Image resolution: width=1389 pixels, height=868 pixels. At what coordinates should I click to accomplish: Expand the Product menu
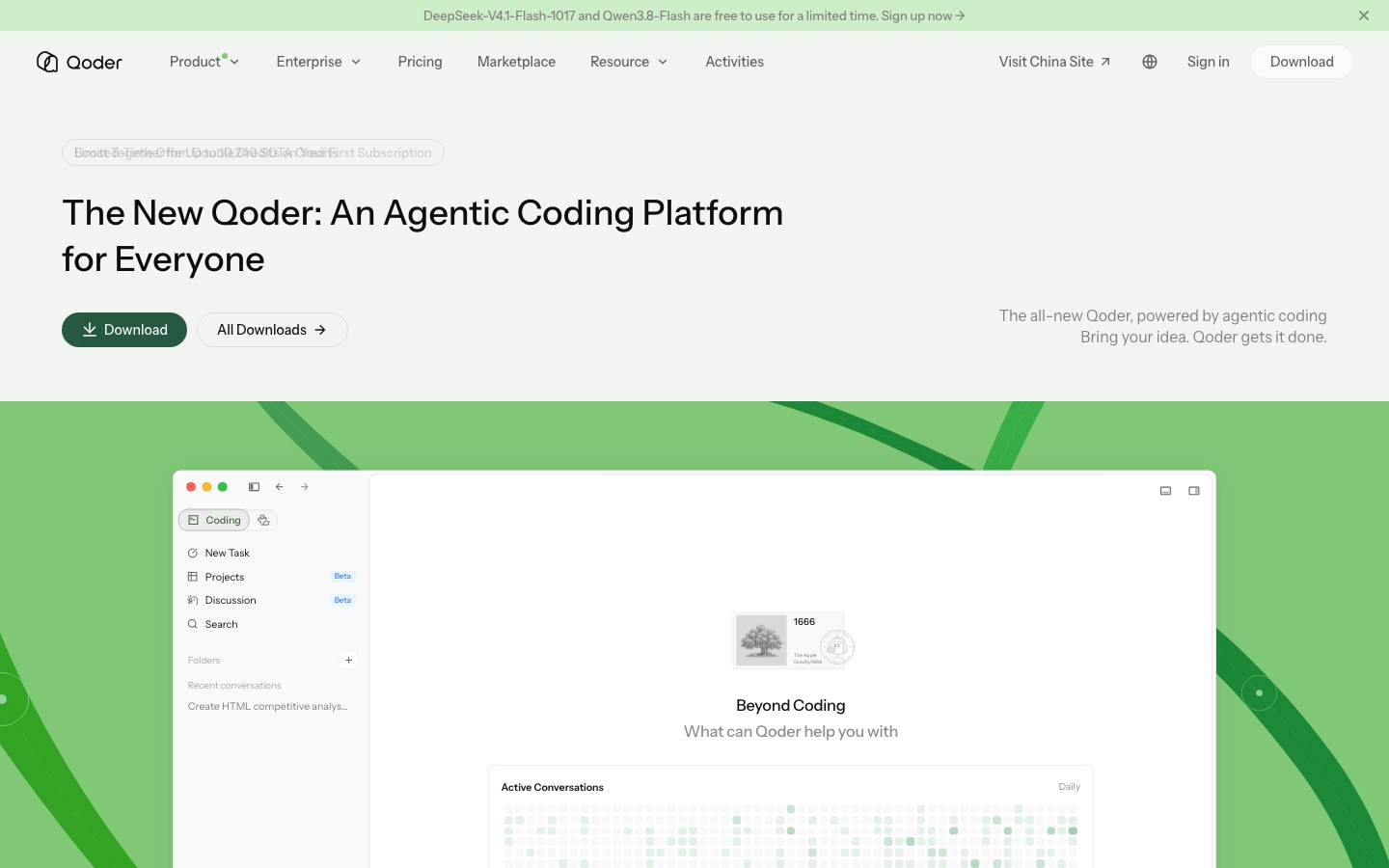(x=204, y=62)
